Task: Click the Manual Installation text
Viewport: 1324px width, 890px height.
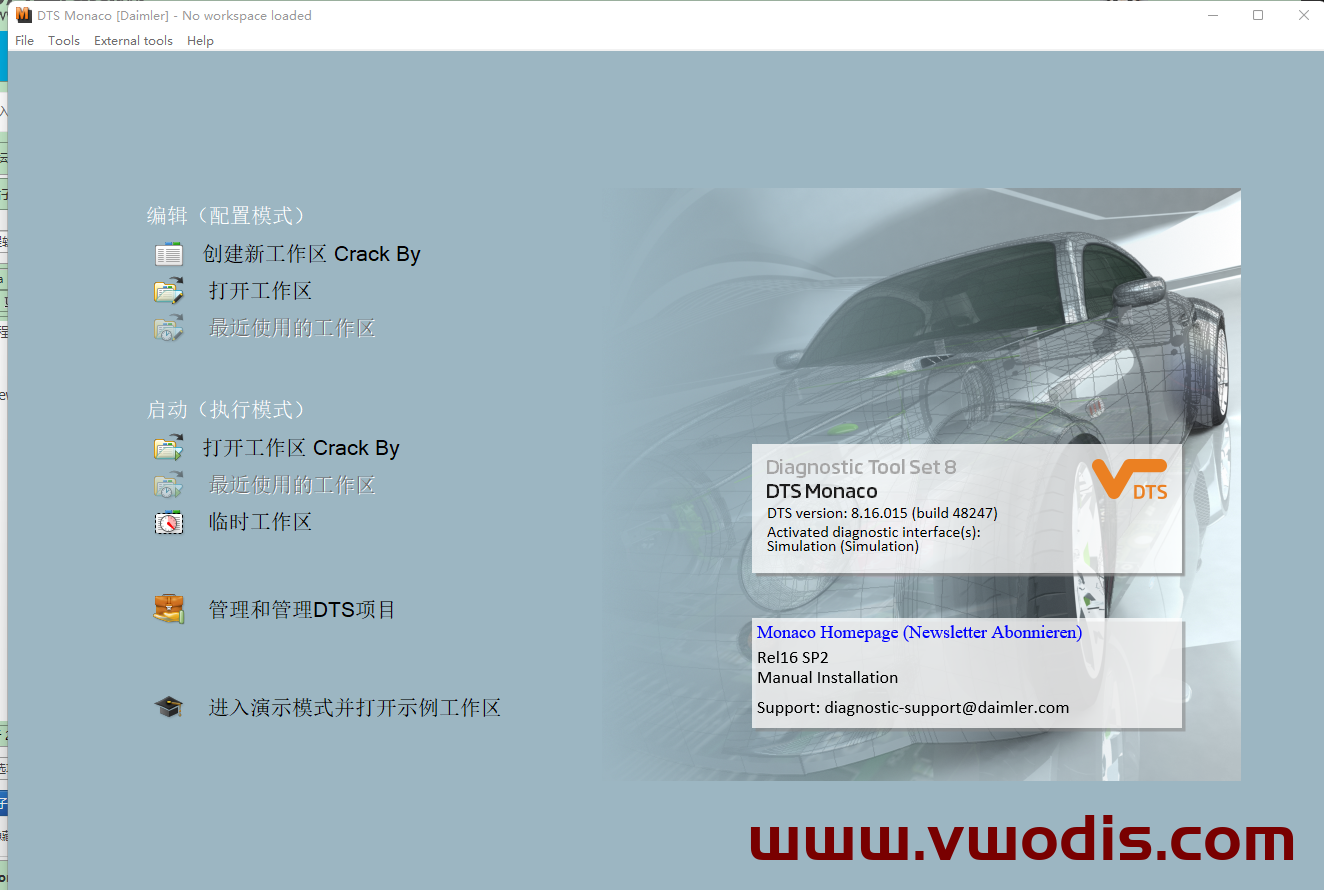Action: pos(828,677)
